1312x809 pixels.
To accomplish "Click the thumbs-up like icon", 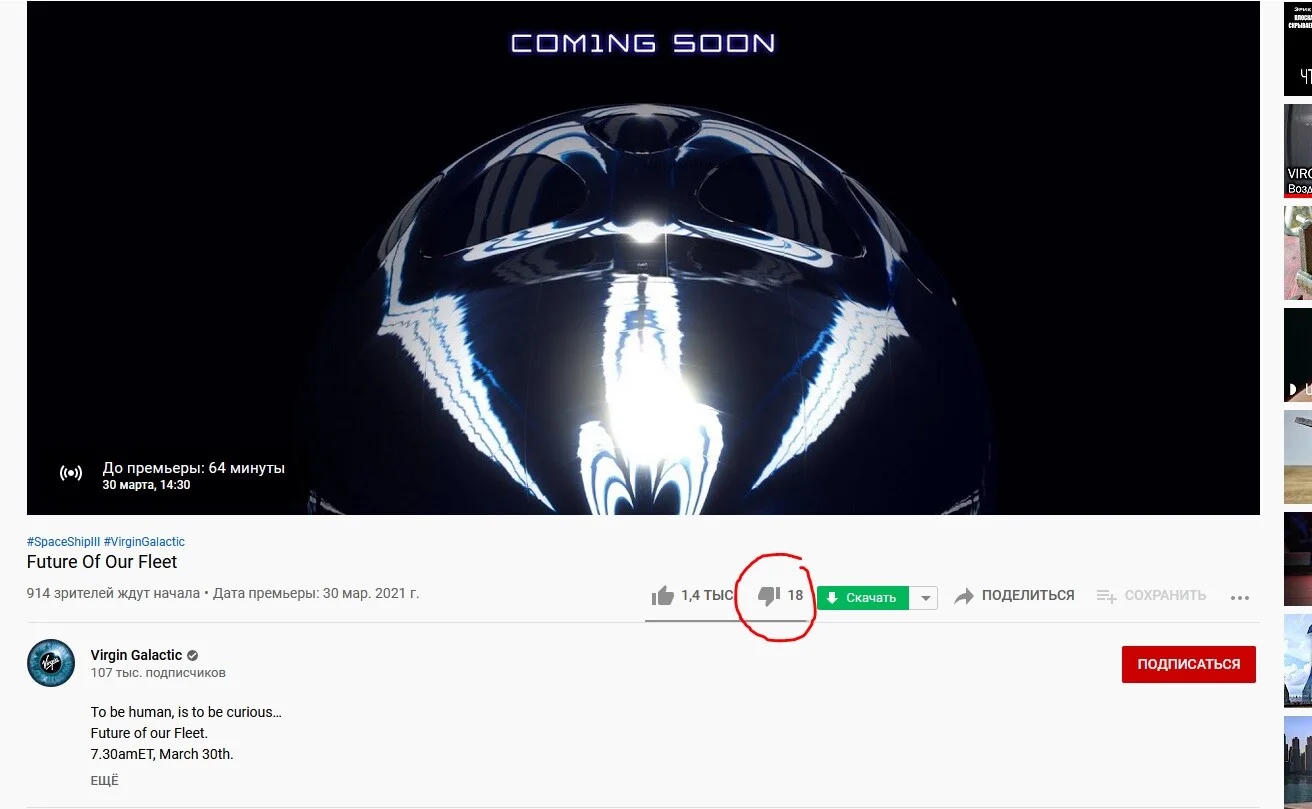I will [662, 596].
